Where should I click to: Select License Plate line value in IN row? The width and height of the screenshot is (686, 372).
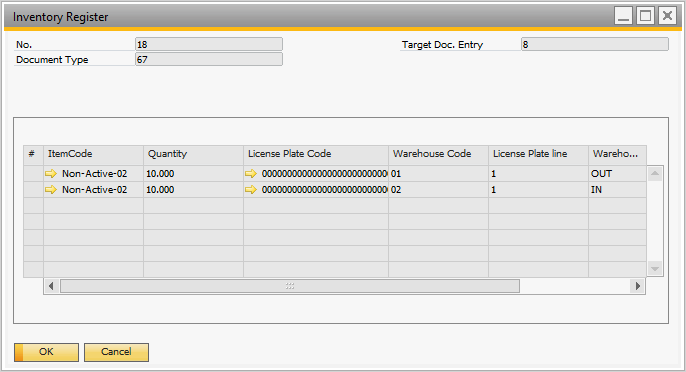coord(538,190)
